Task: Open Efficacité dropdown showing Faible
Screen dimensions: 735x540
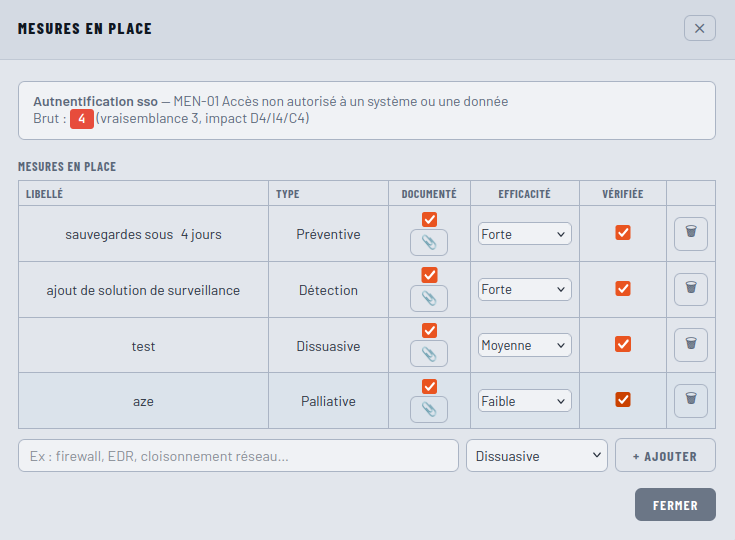Action: click(525, 401)
